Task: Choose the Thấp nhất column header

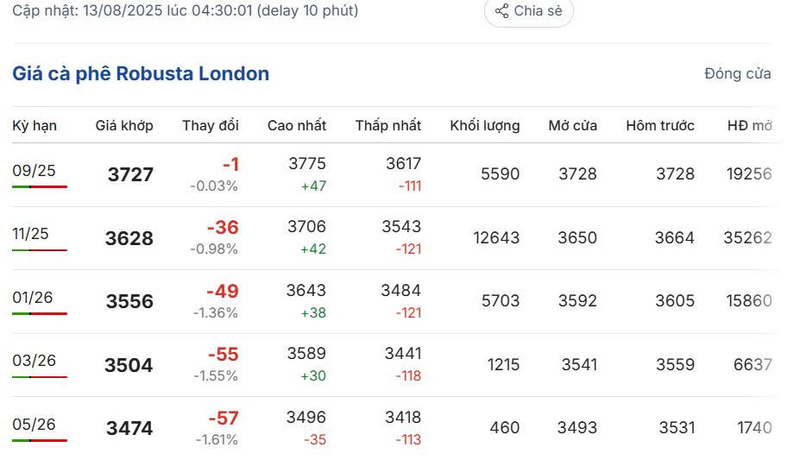Action: click(x=388, y=126)
